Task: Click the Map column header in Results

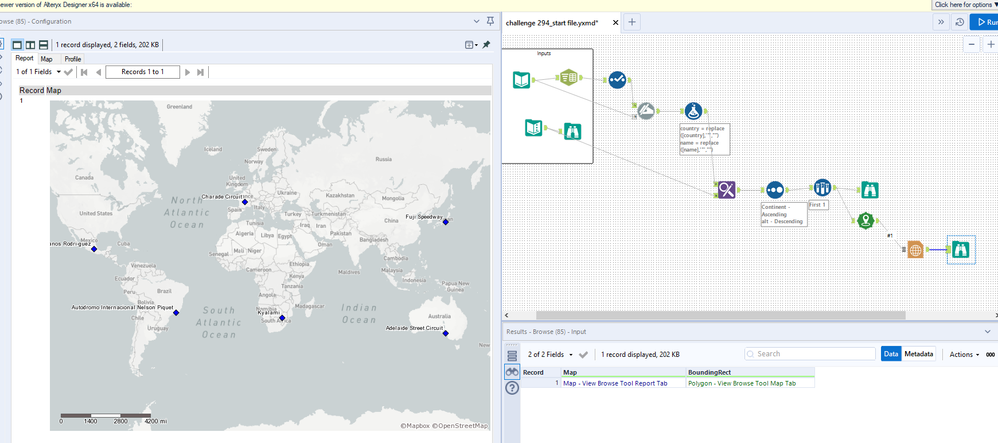Action: (624, 372)
